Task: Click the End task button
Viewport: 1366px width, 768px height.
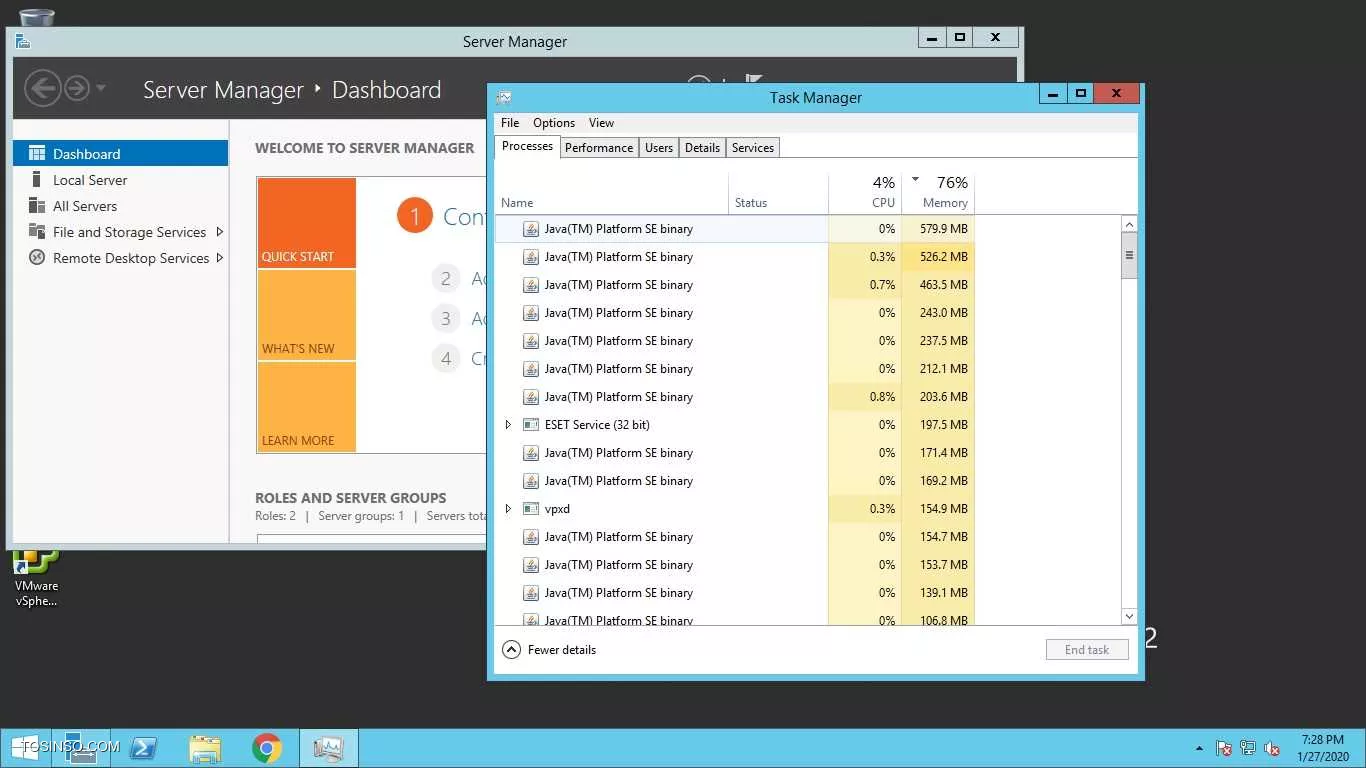Action: 1087,650
